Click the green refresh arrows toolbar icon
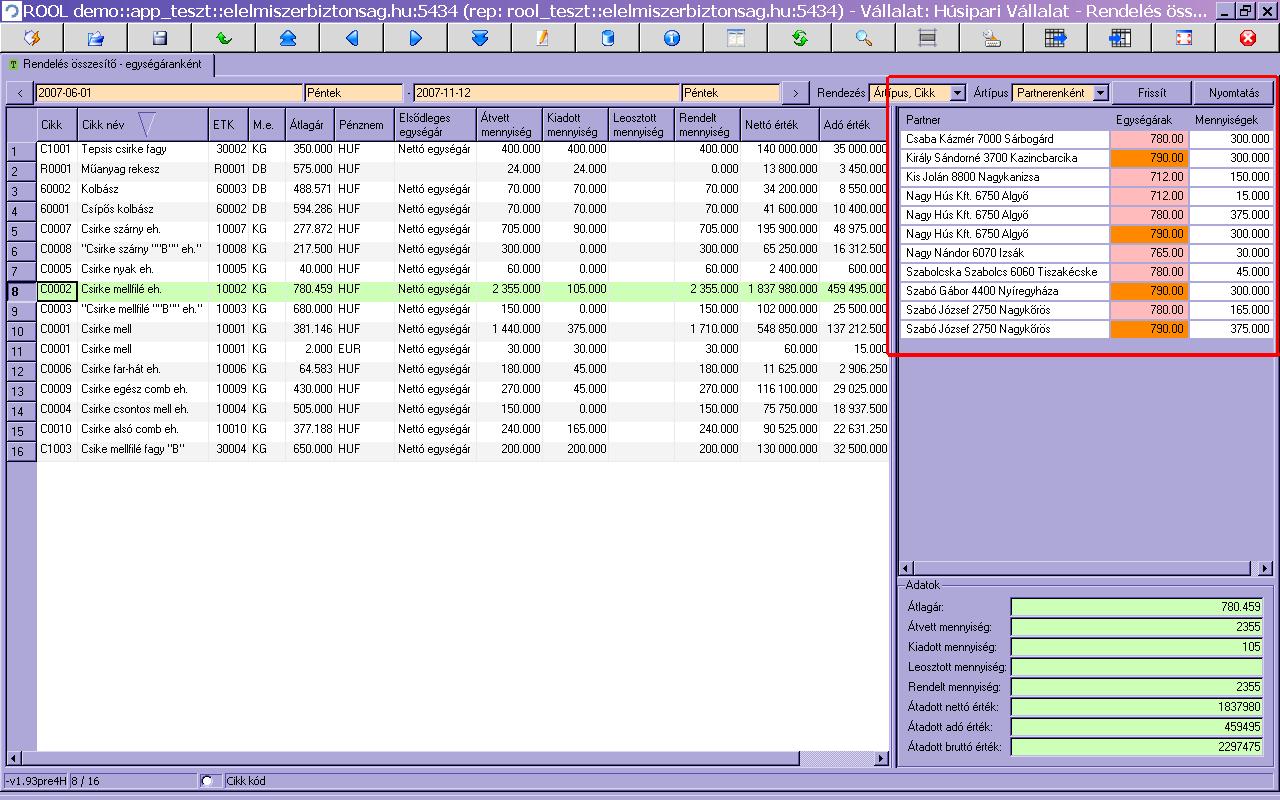The height and width of the screenshot is (800, 1280). tap(800, 38)
